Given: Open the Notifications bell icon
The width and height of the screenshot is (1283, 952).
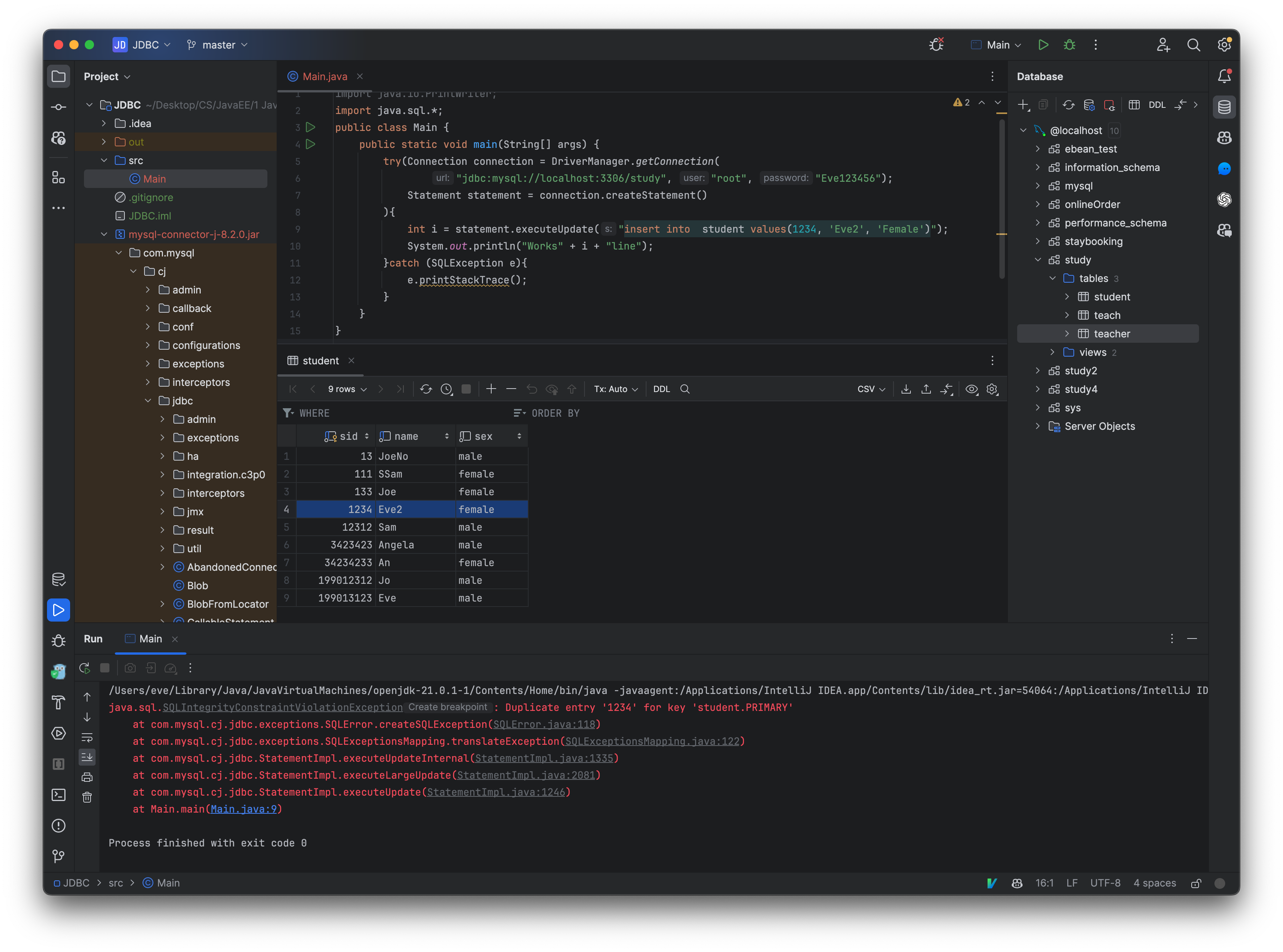Looking at the screenshot, I should [1224, 77].
